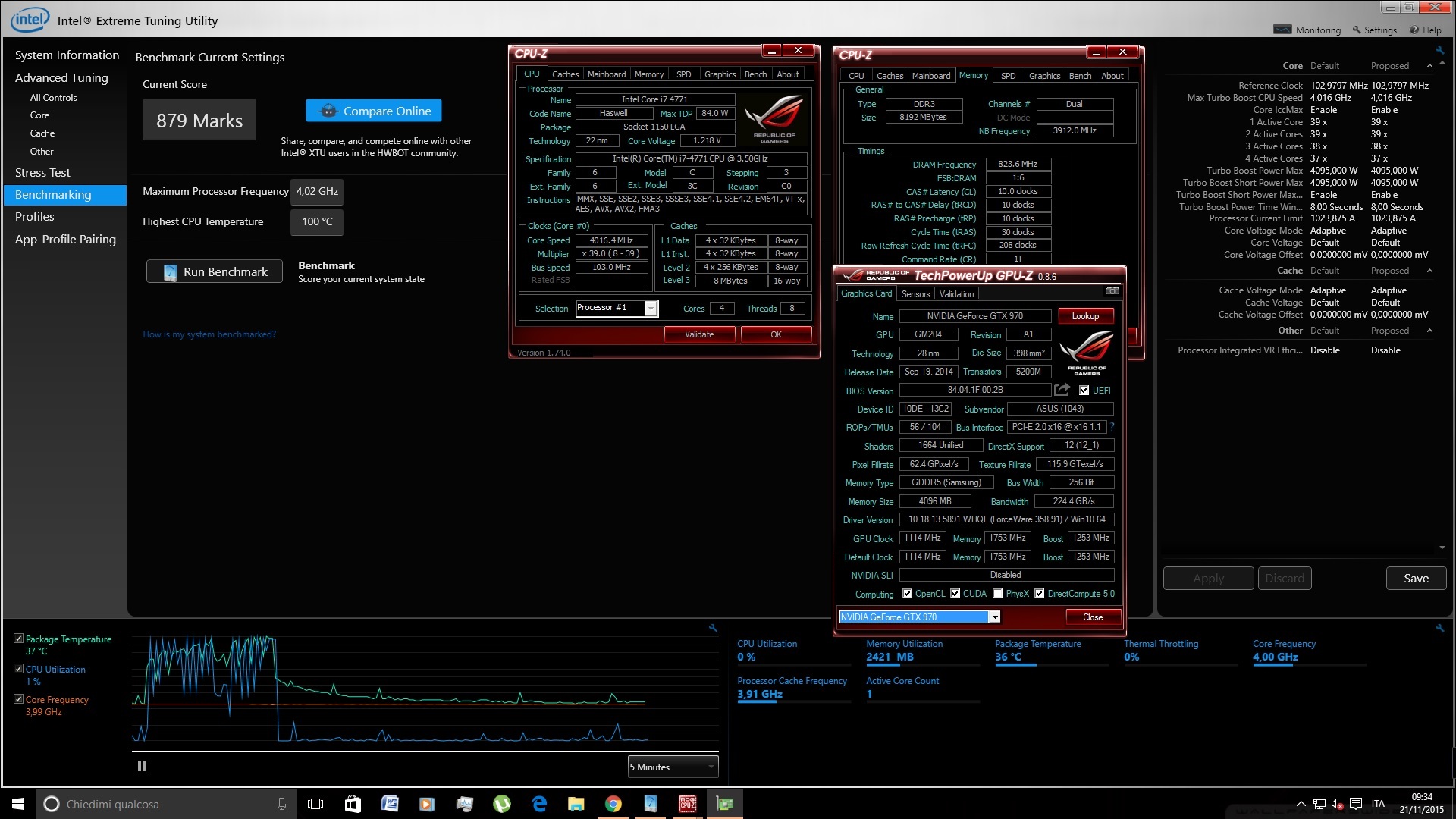Click the wrench icon above the monitoring graph
This screenshot has height=819, width=1456.
[x=713, y=628]
